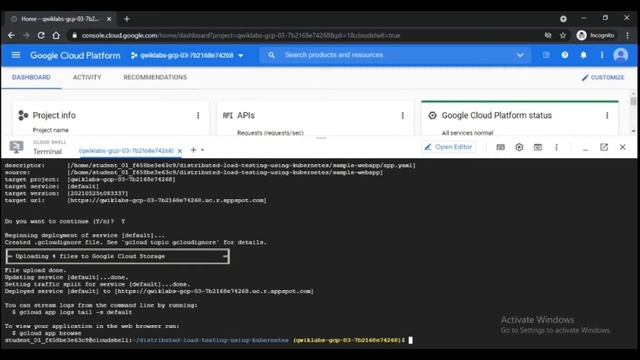Select the Home qwiklabs browser tab
The height and width of the screenshot is (360, 640).
(x=60, y=19)
